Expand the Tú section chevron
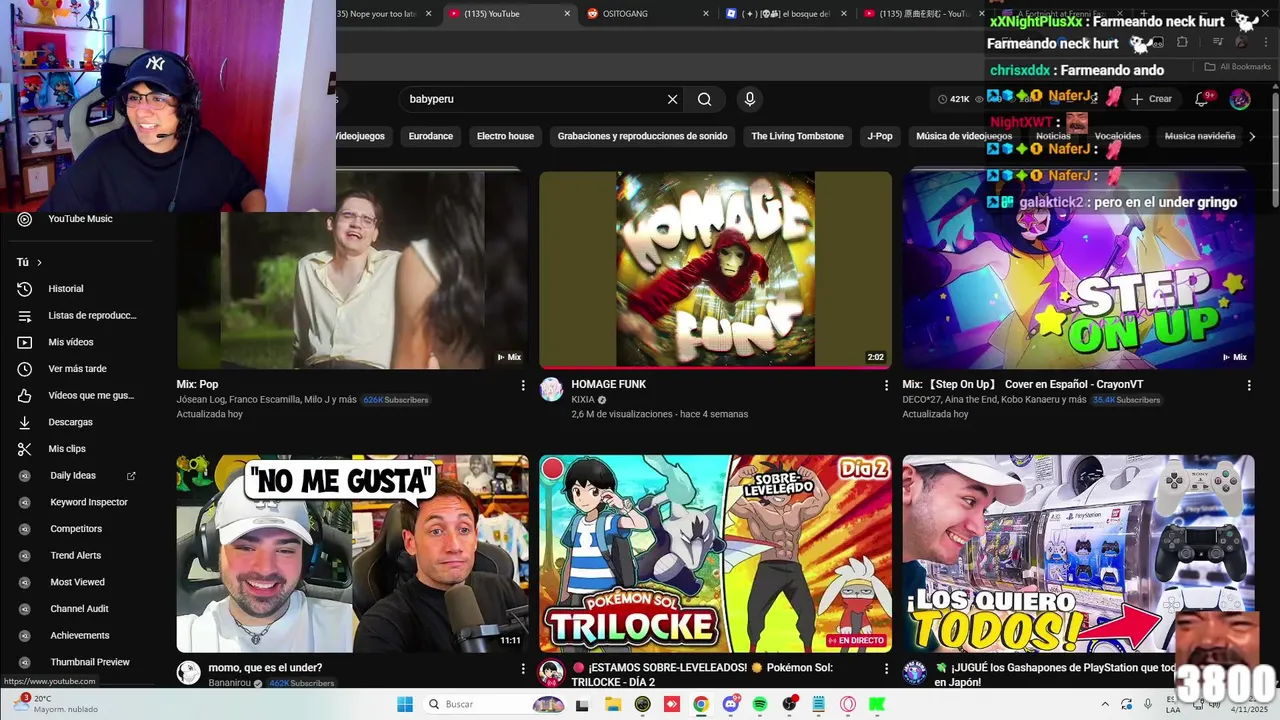The width and height of the screenshot is (1280, 720). coord(39,262)
